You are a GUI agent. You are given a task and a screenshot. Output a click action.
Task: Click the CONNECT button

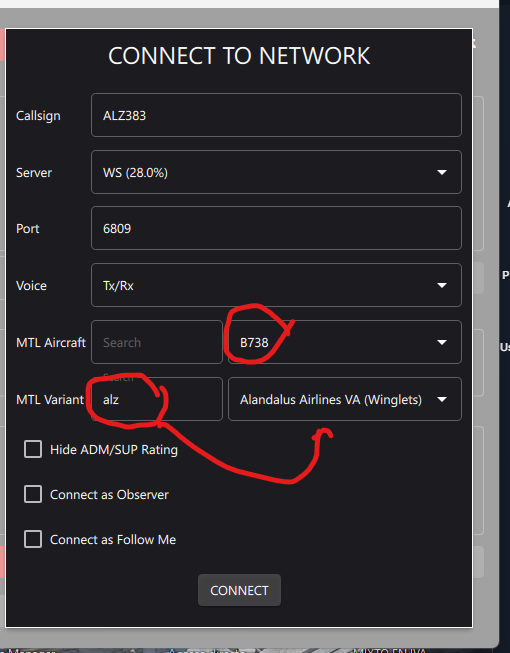(x=239, y=590)
